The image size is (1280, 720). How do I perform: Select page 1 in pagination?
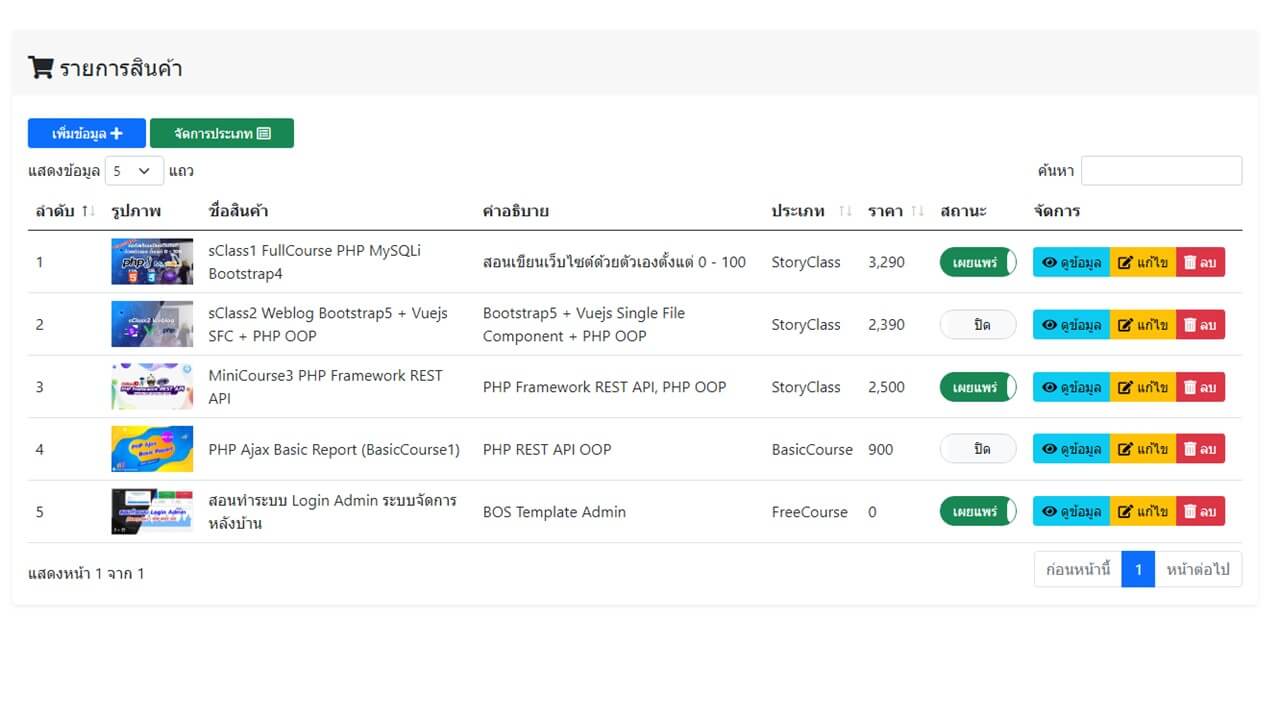click(x=1138, y=569)
